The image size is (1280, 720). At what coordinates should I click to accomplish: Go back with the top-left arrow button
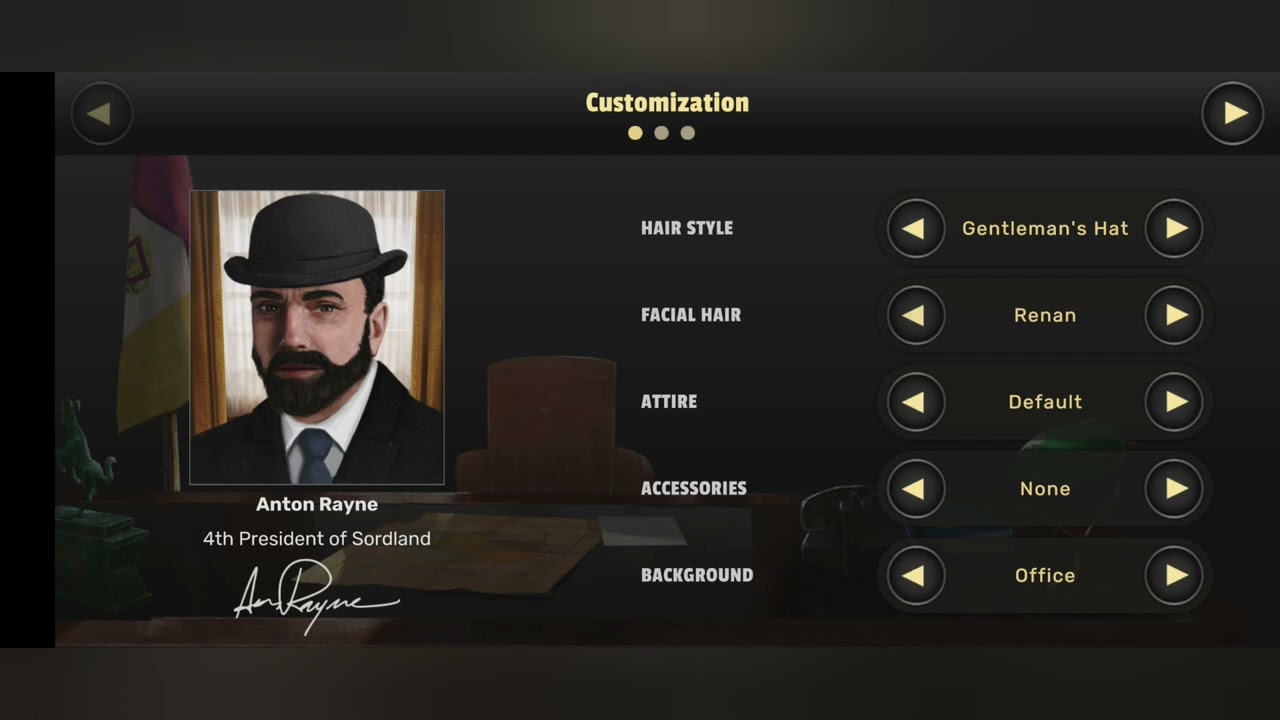(x=101, y=113)
